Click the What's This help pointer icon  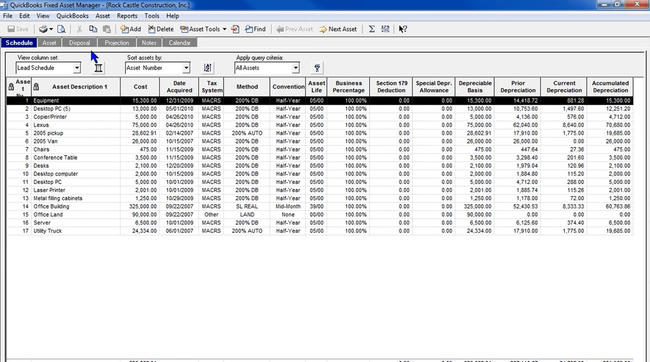403,29
